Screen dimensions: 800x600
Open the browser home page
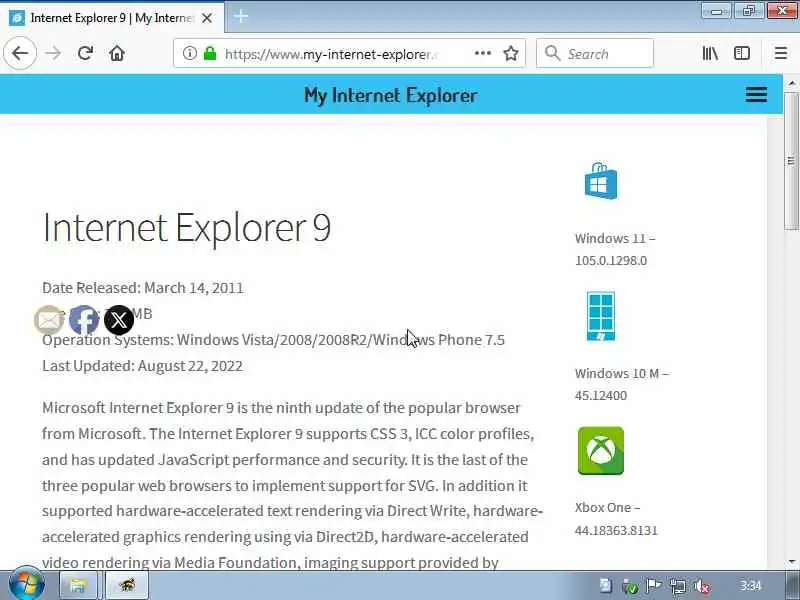(117, 53)
